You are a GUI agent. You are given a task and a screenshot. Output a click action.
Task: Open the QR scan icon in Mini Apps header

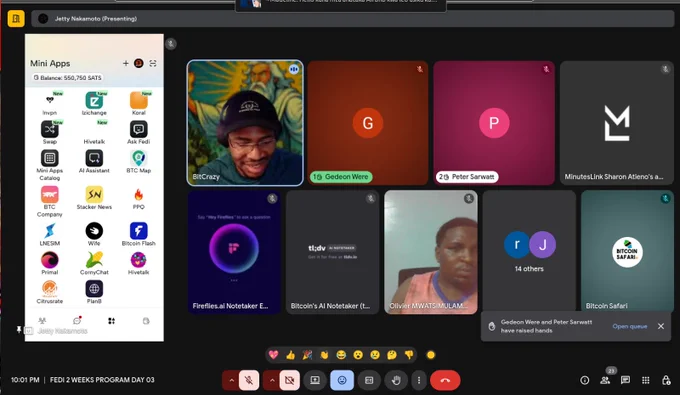tap(153, 63)
